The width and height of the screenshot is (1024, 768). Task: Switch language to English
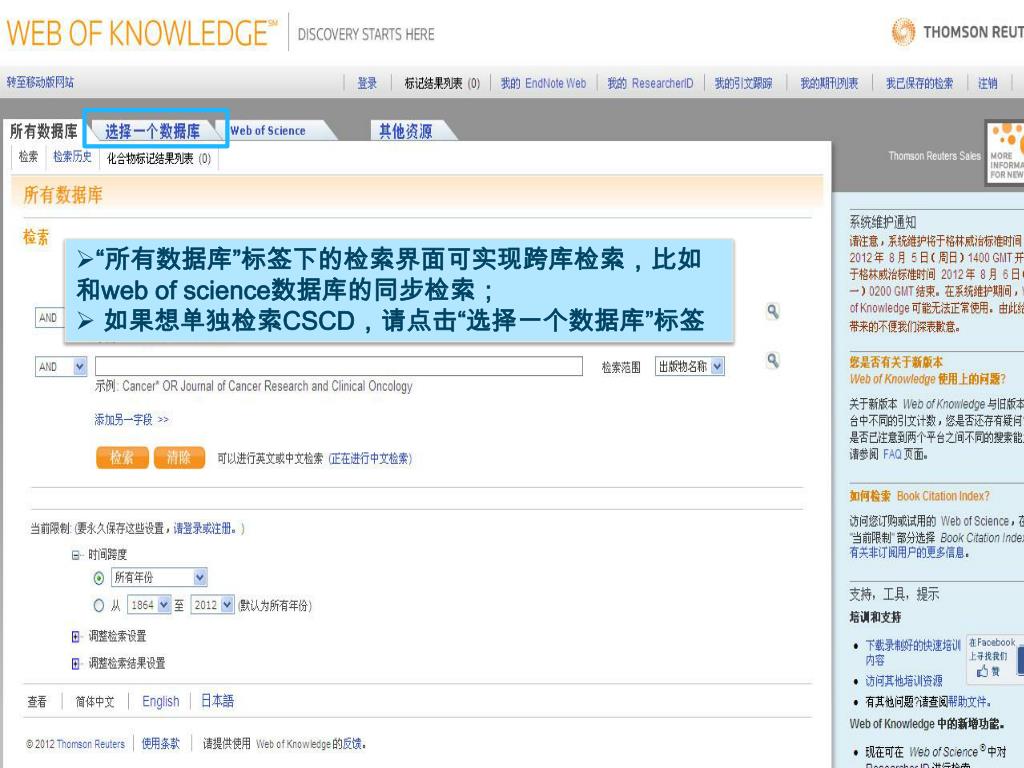(x=161, y=701)
